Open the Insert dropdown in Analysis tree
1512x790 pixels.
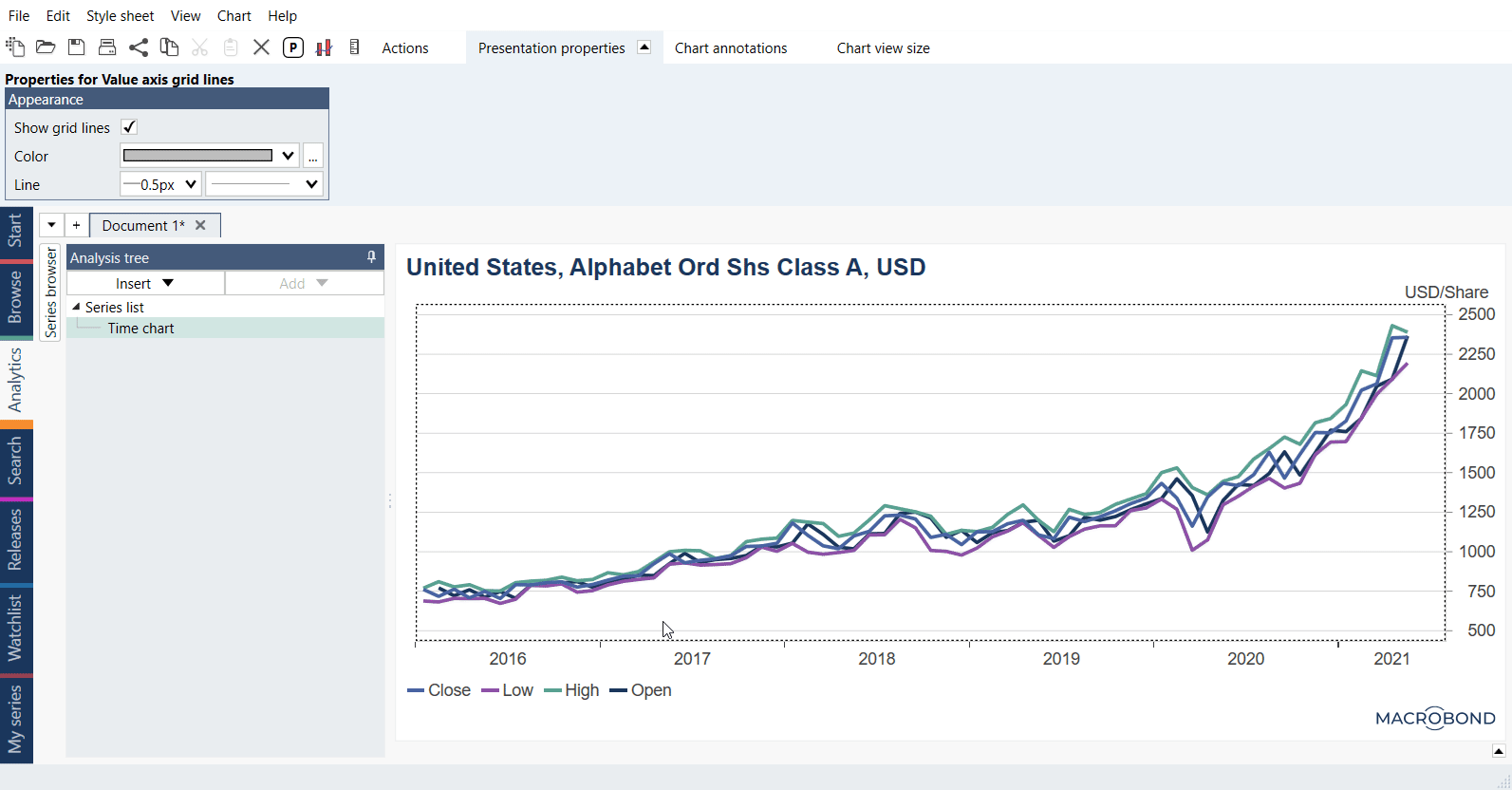click(x=145, y=283)
